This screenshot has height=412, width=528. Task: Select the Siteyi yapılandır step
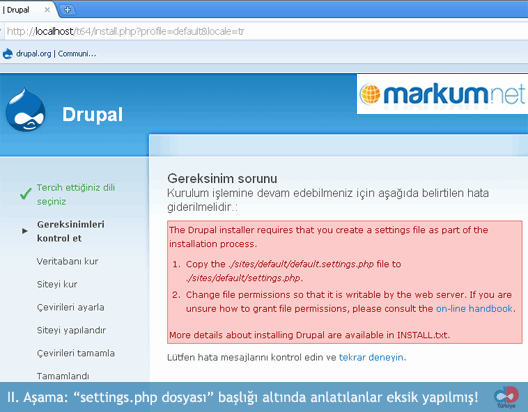71,330
